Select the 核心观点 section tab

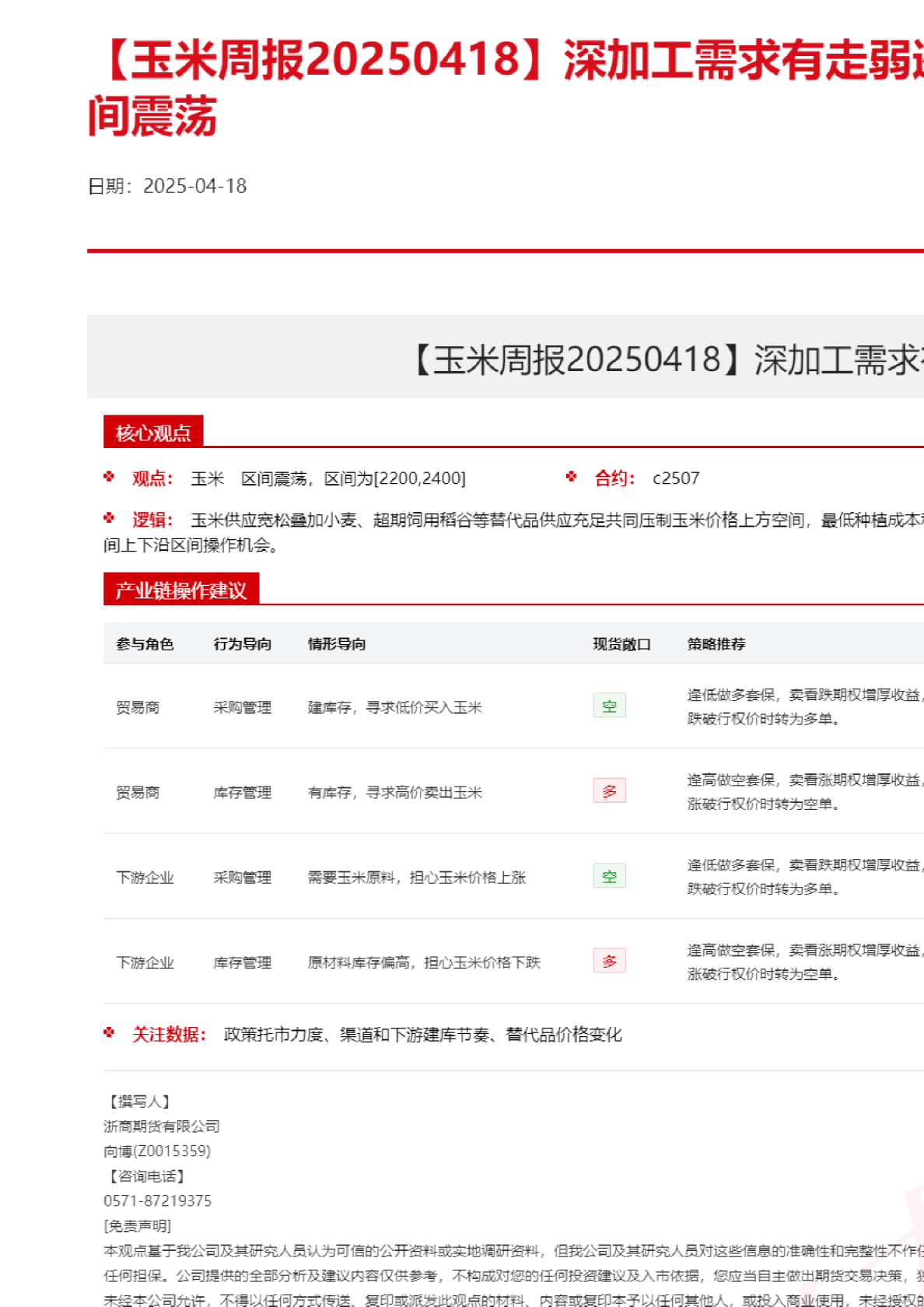tap(153, 433)
